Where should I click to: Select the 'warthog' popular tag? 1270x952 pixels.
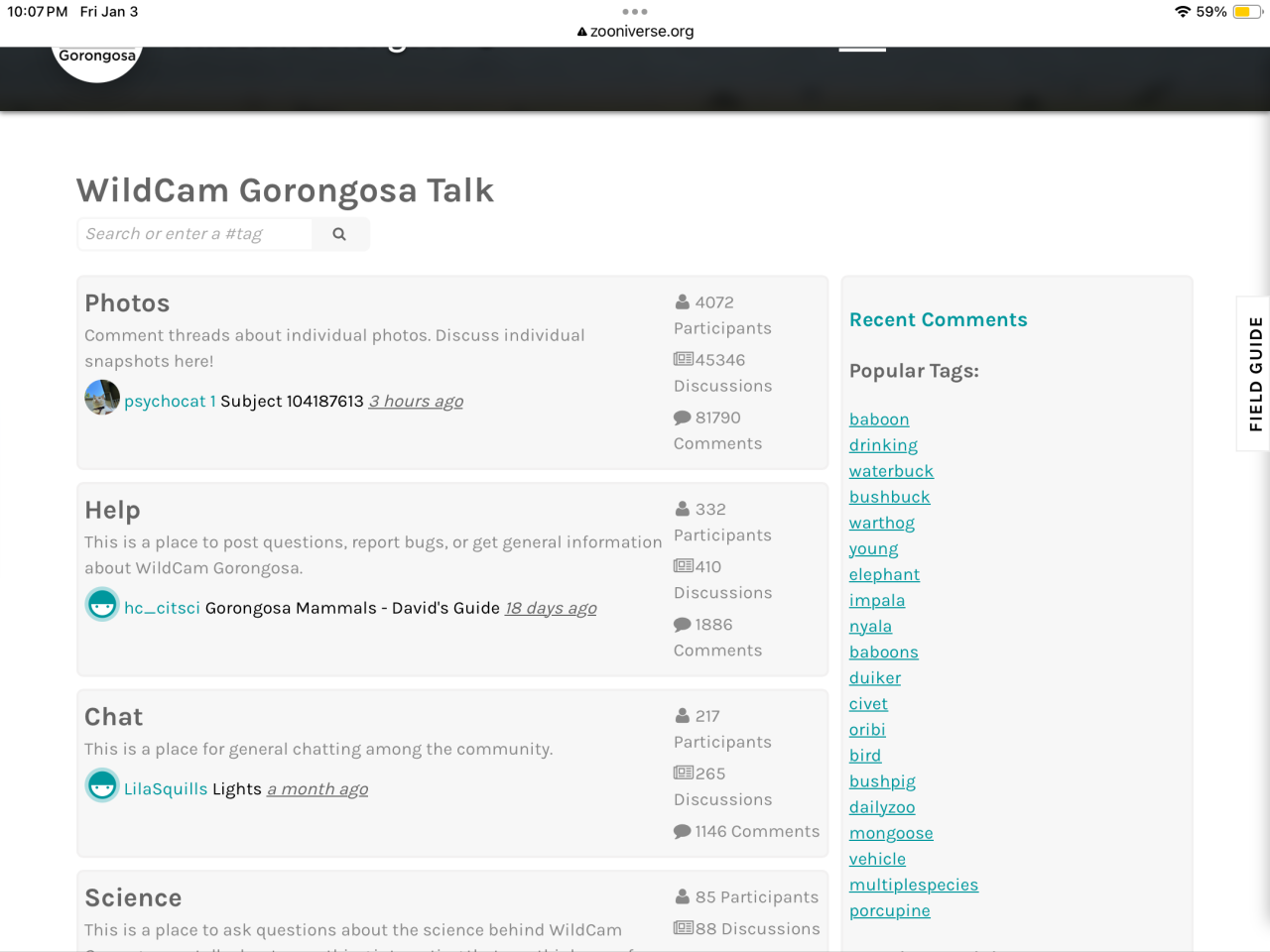point(882,523)
